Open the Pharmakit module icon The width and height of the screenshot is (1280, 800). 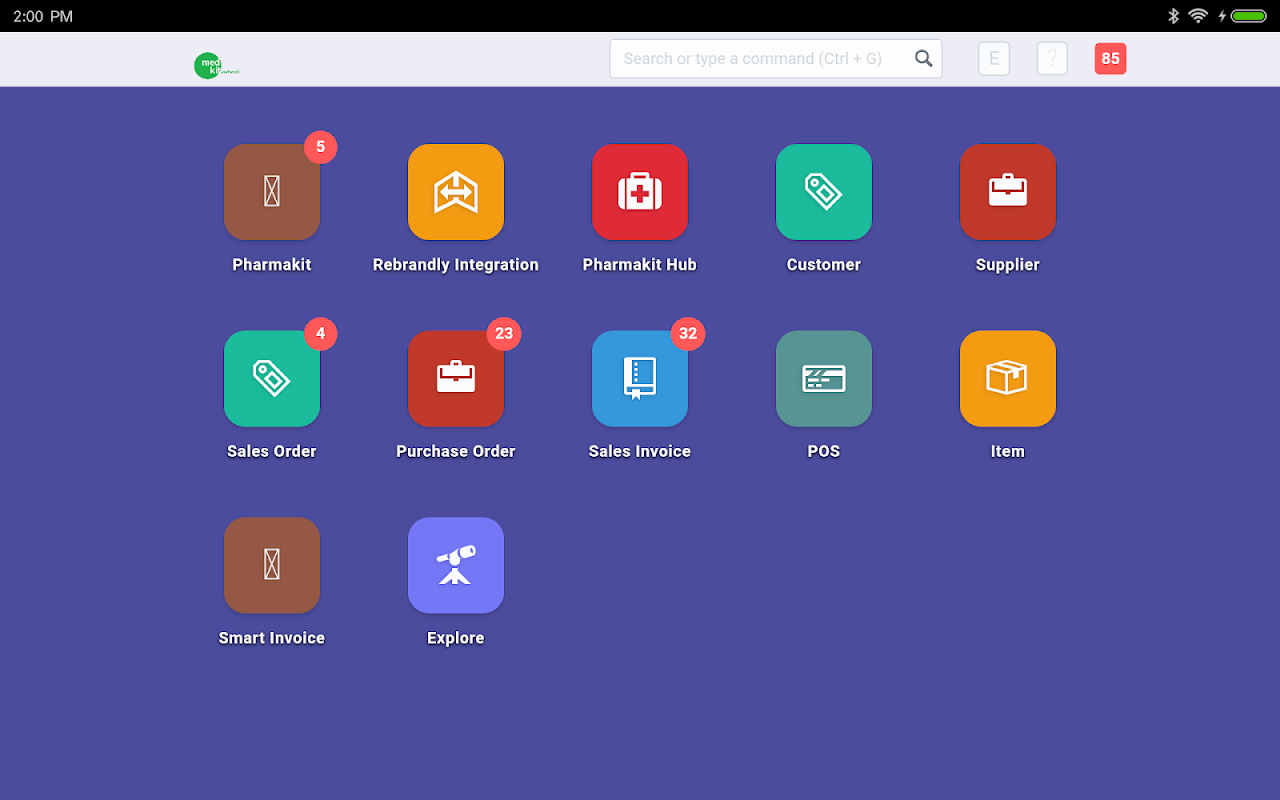pyautogui.click(x=272, y=192)
